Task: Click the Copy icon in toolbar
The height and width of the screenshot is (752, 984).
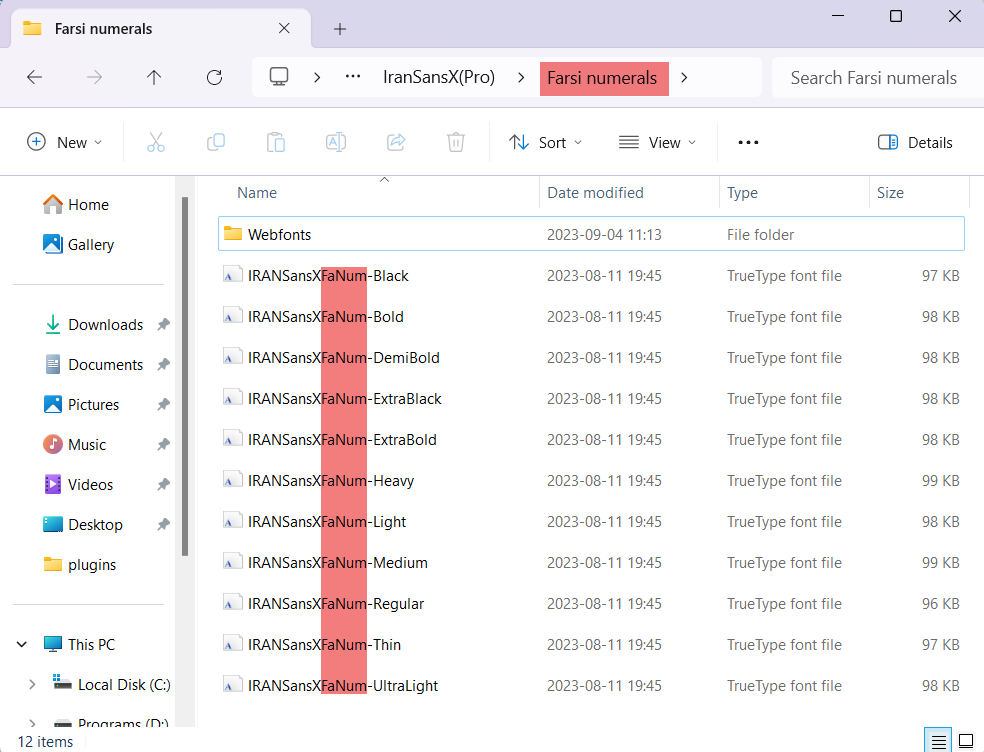Action: tap(216, 142)
